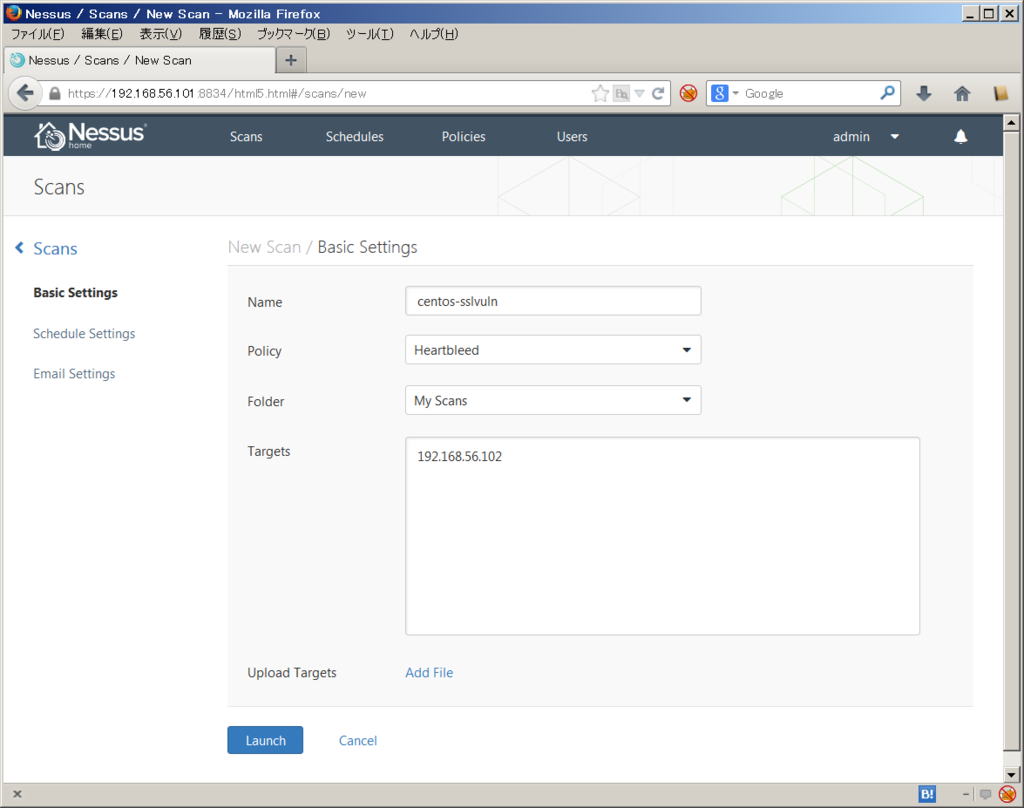Return to Scans list via sidebar link
The image size is (1024, 808).
(x=55, y=248)
